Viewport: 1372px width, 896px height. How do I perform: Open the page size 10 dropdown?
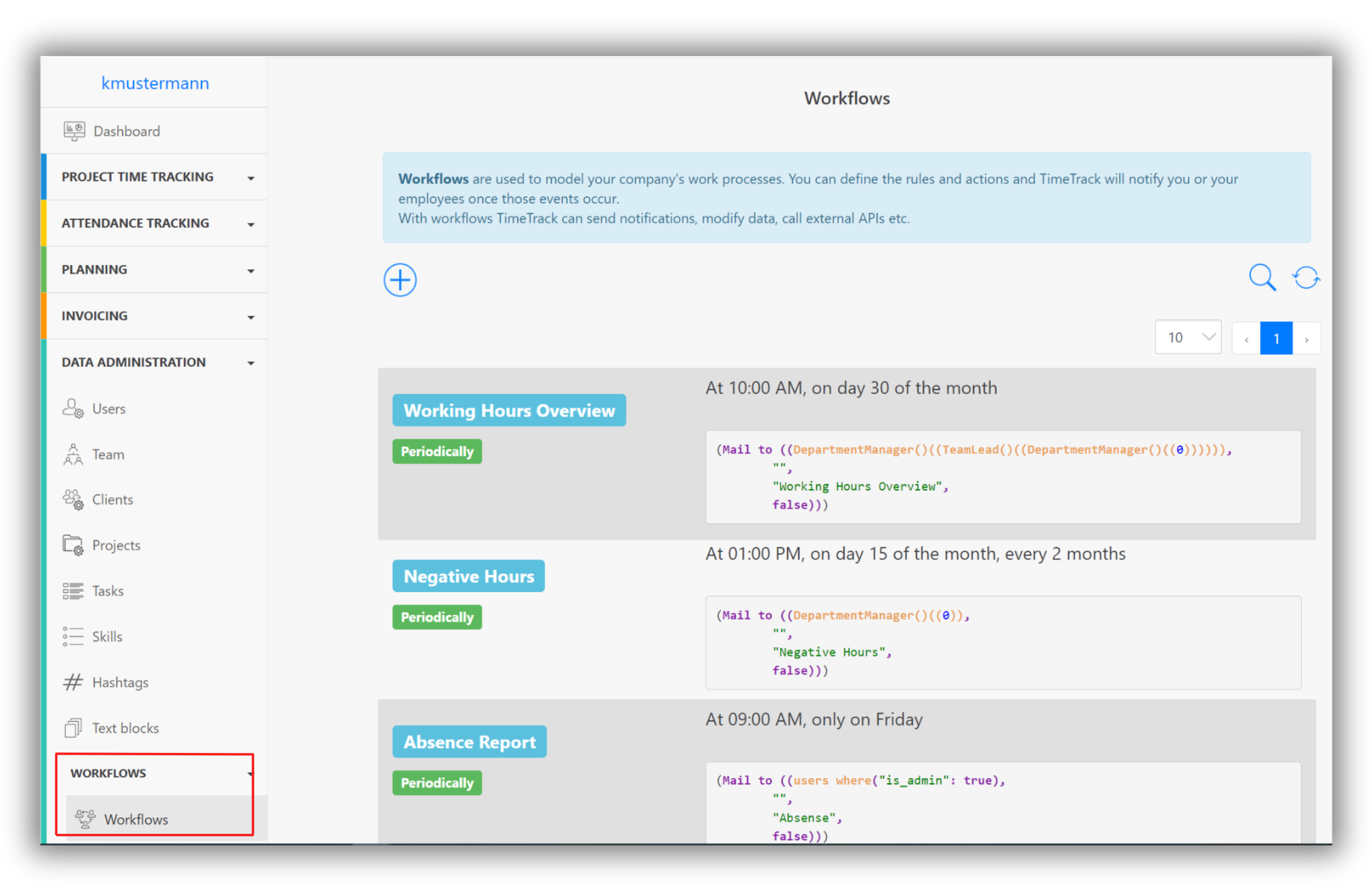[1188, 337]
